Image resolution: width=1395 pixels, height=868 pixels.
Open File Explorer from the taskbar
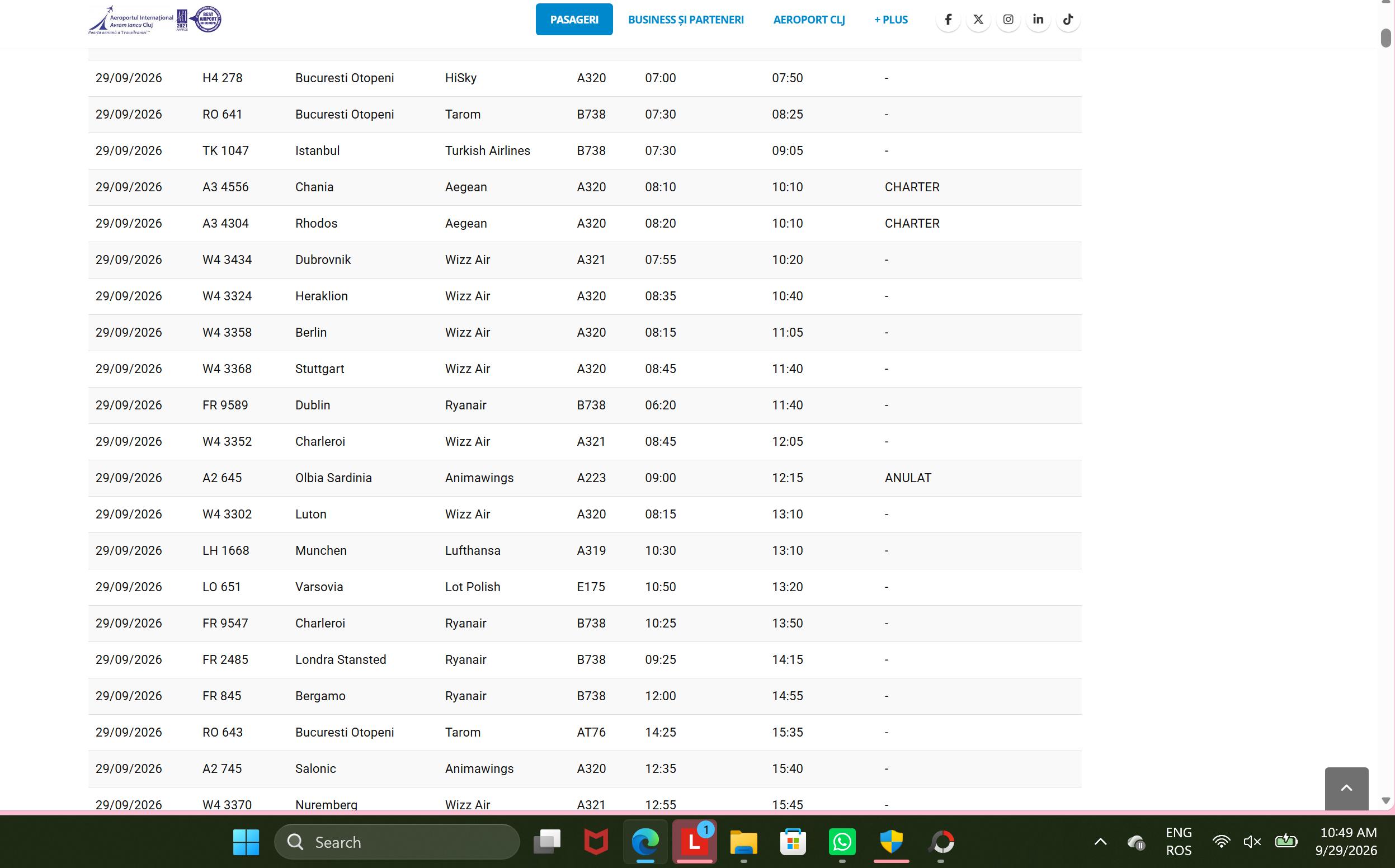743,842
